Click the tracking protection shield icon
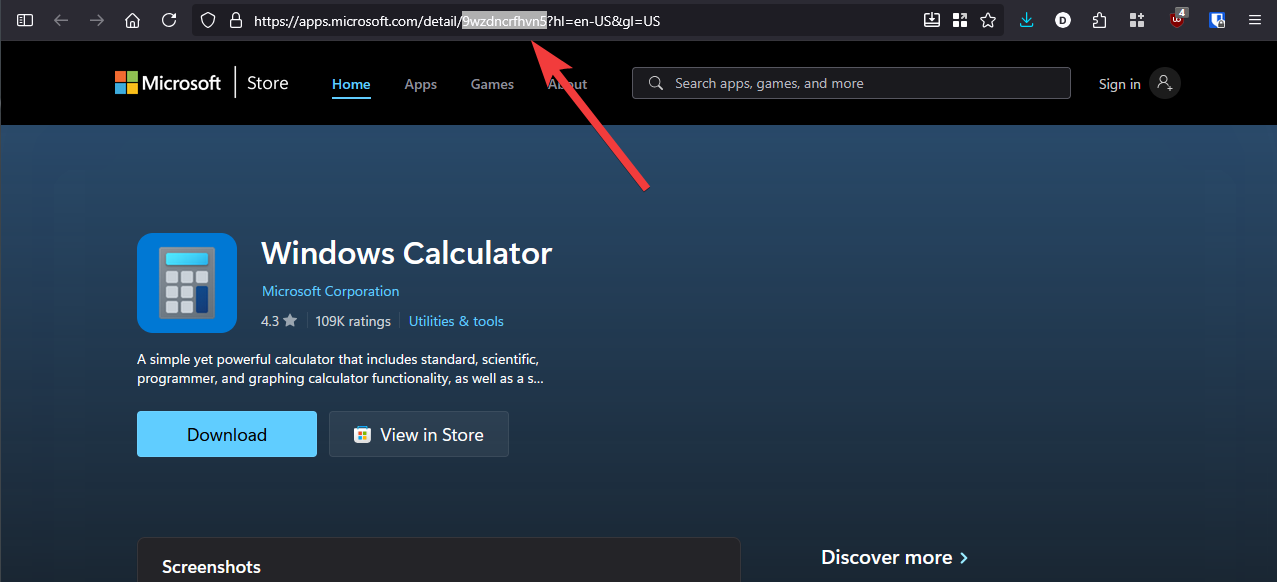 pyautogui.click(x=208, y=20)
